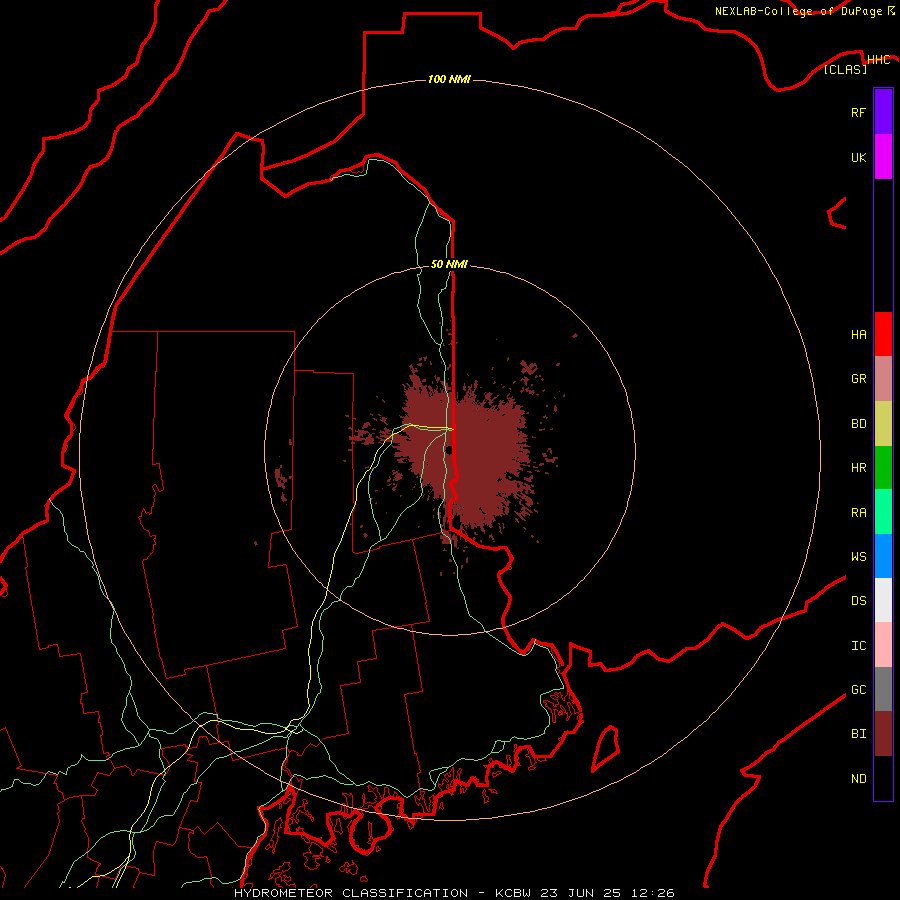Click the GR legend label
The width and height of the screenshot is (900, 900).
pos(858,379)
